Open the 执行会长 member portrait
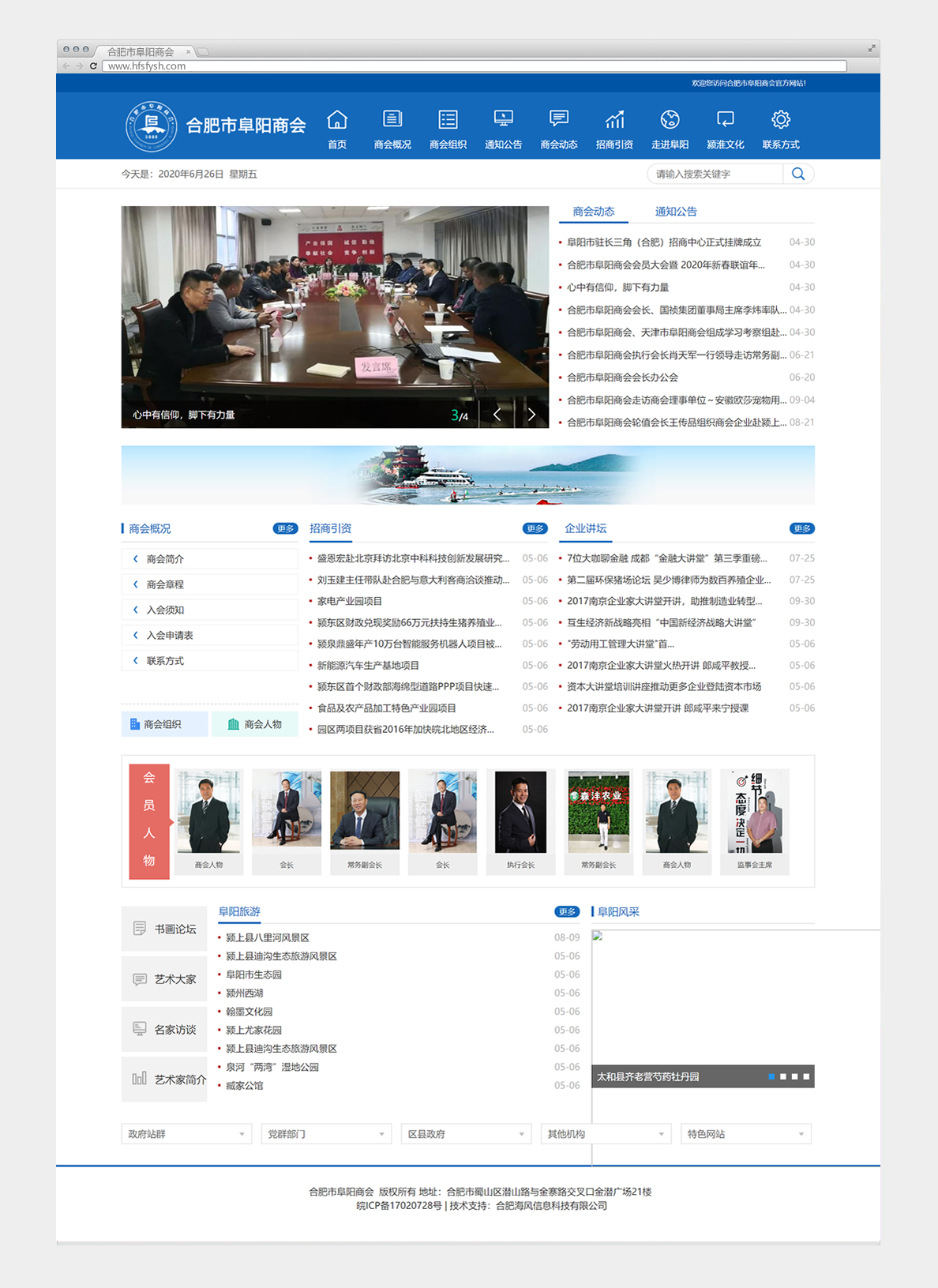Screen dimensions: 938x1288 pos(520,813)
